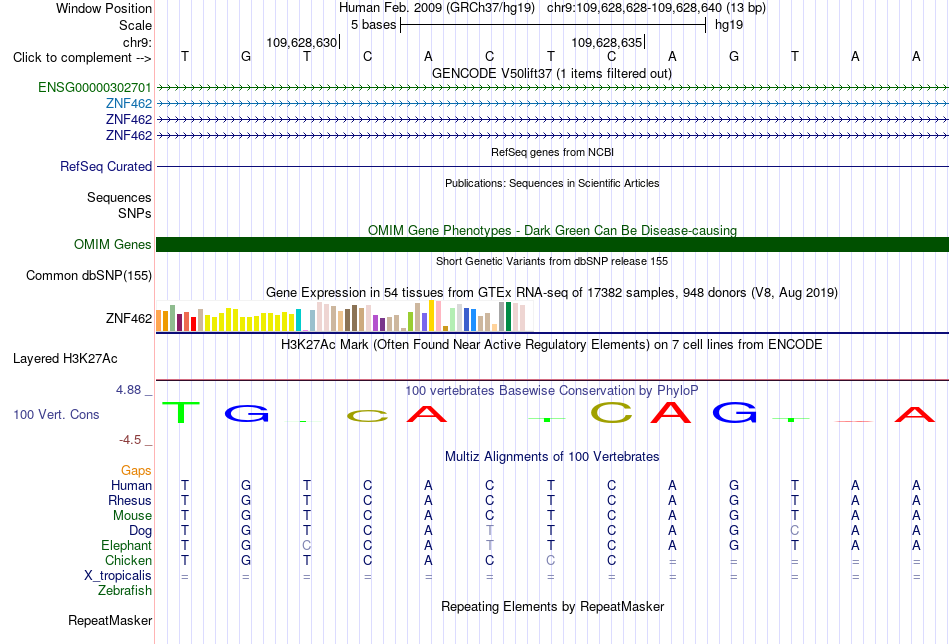Image resolution: width=950 pixels, height=644 pixels.
Task: Open the PhyloP Basewise Conservation title
Action: [552, 391]
